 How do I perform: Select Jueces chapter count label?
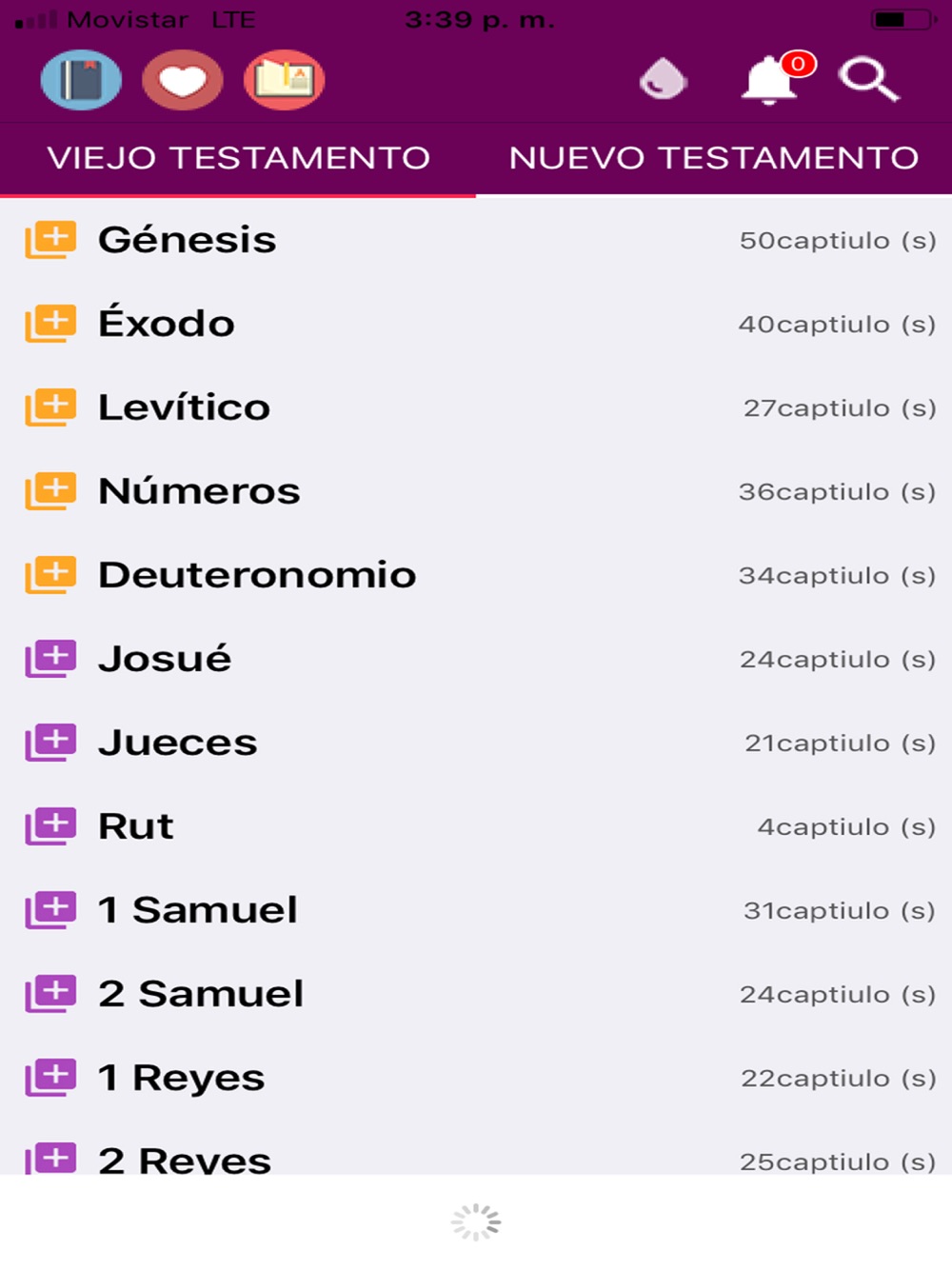[x=841, y=744]
